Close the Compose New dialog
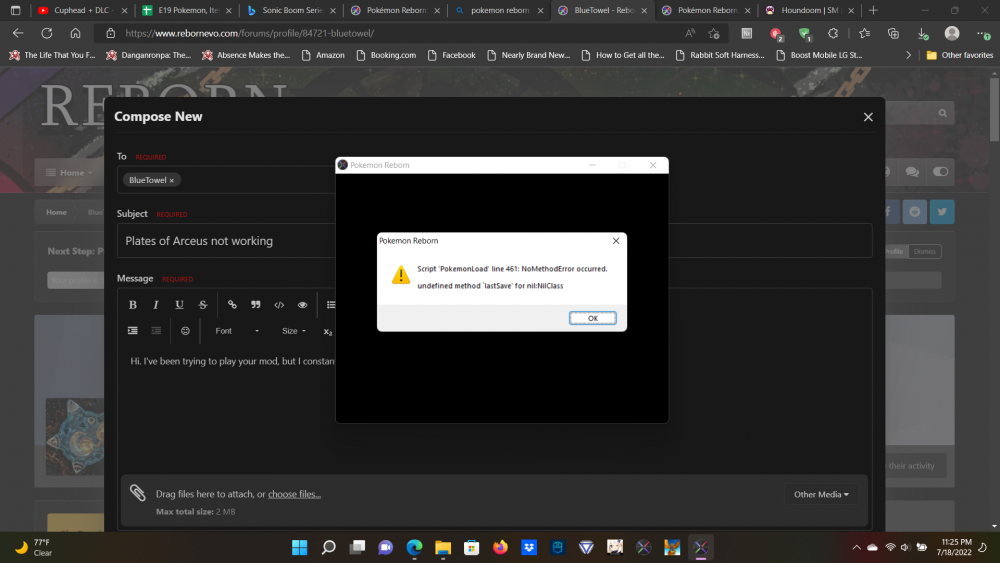The width and height of the screenshot is (1000, 563). [868, 117]
